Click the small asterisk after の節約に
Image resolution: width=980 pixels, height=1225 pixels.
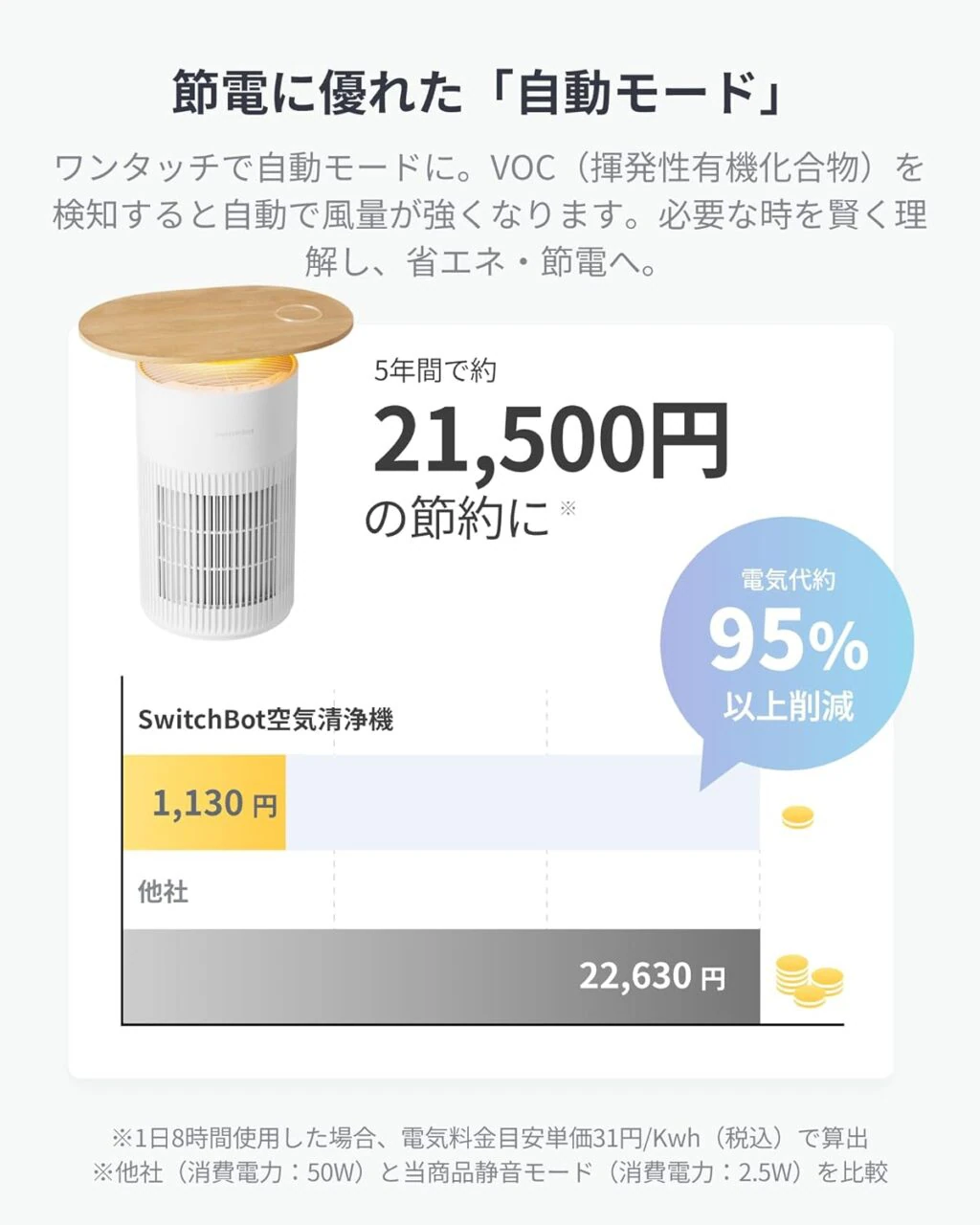pyautogui.click(x=568, y=508)
